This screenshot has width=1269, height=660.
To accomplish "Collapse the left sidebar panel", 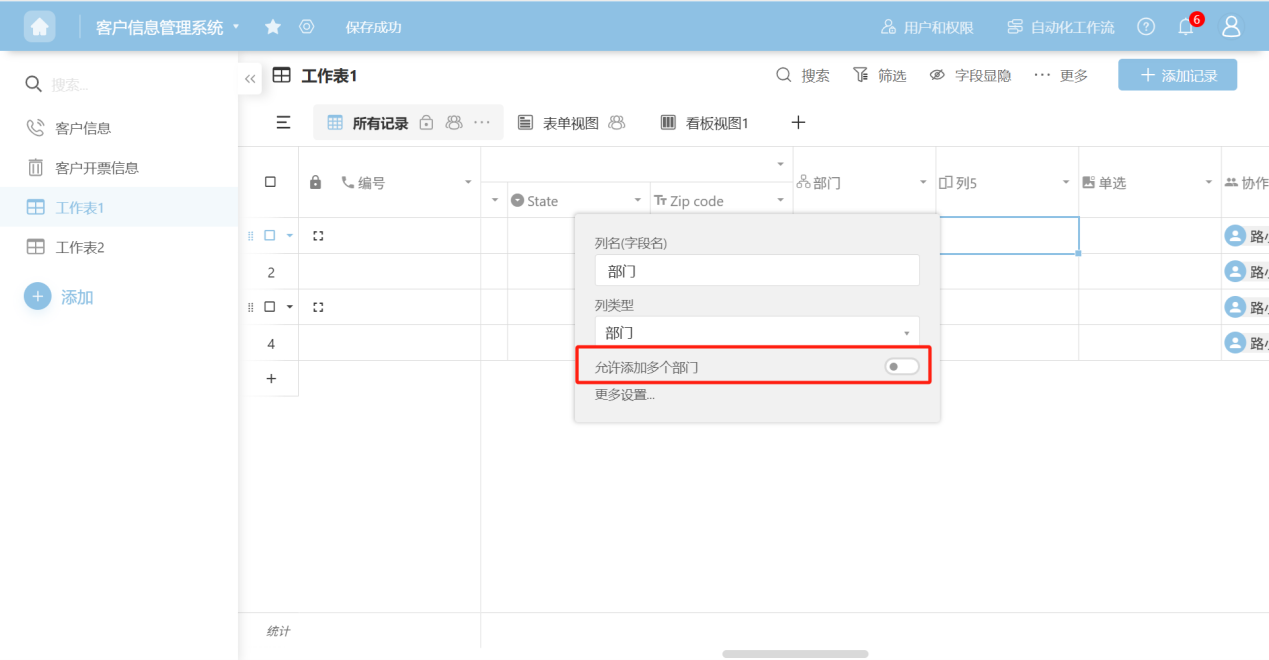I will 250,78.
